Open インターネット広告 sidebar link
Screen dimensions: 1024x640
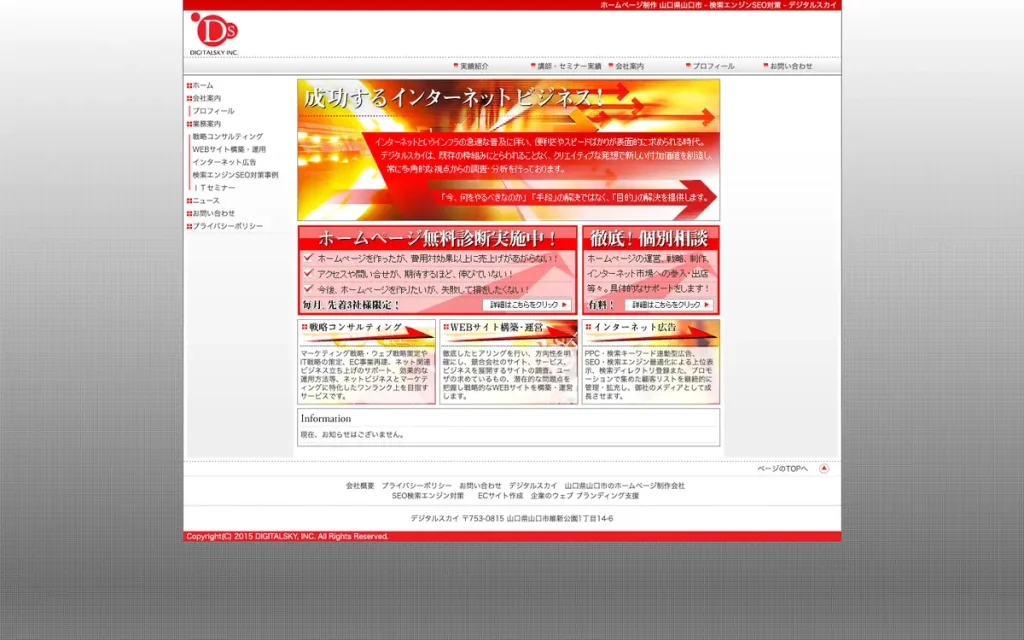click(x=224, y=162)
